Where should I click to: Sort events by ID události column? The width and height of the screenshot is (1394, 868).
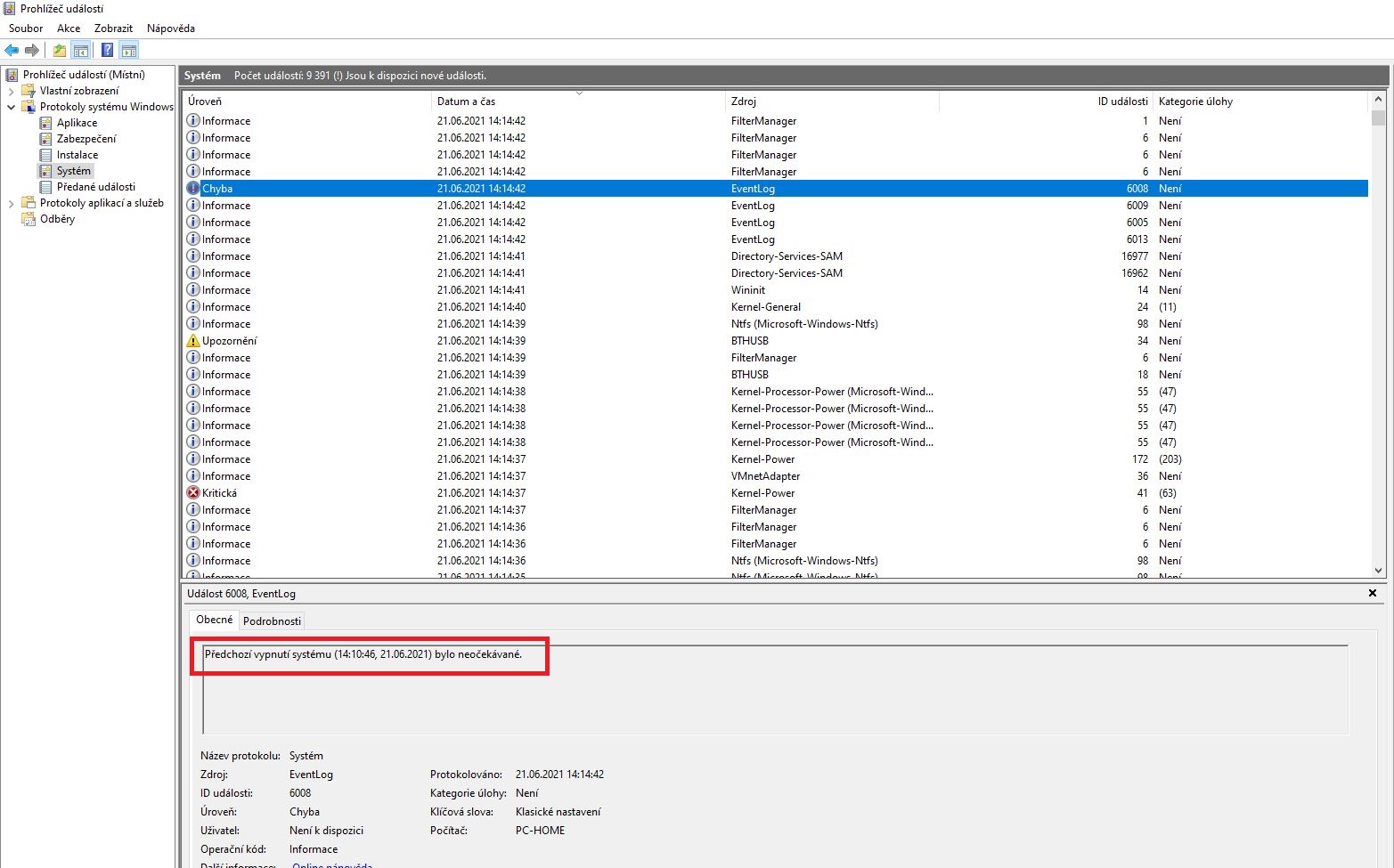[1122, 101]
